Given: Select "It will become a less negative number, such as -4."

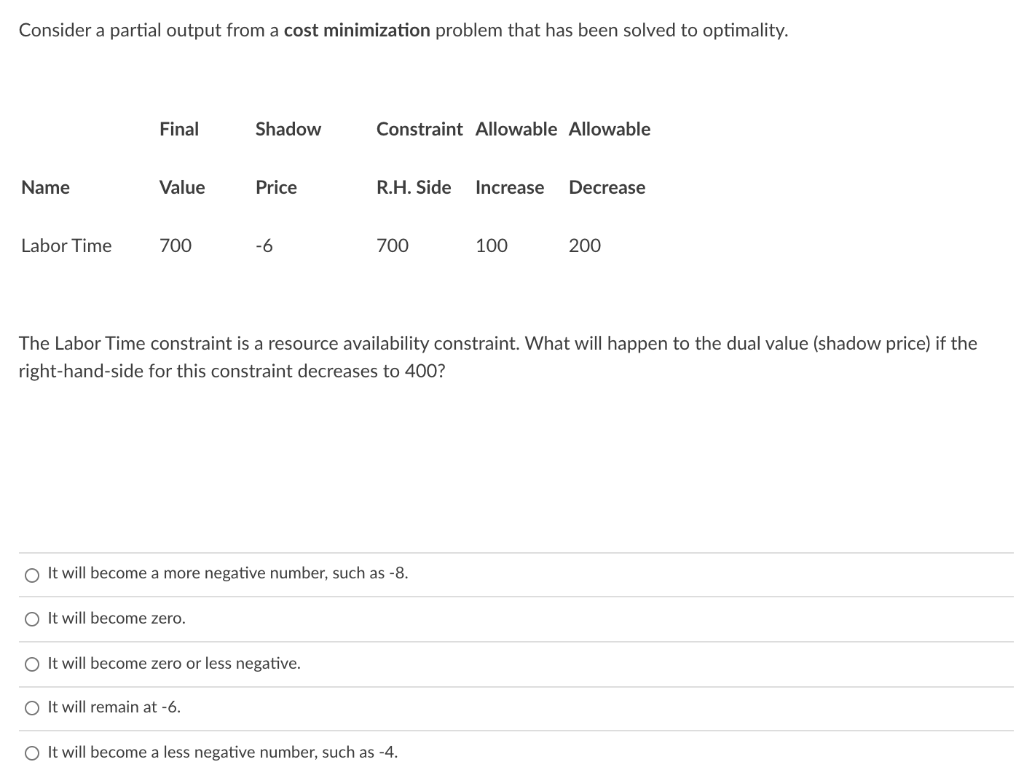Looking at the screenshot, I should [32, 751].
